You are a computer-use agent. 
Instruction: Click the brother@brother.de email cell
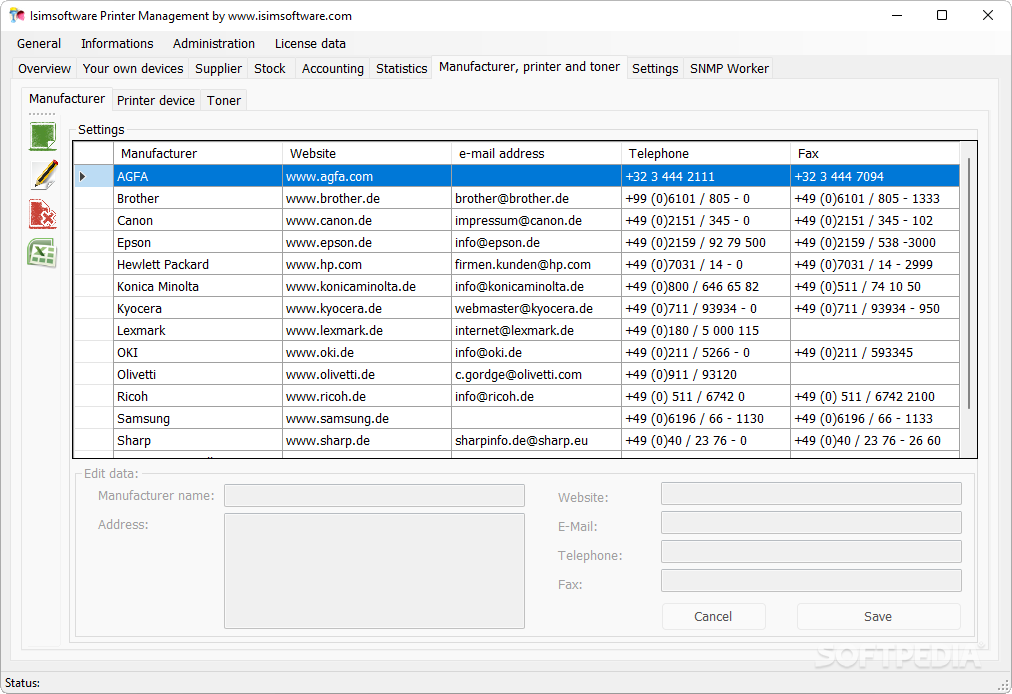[536, 198]
